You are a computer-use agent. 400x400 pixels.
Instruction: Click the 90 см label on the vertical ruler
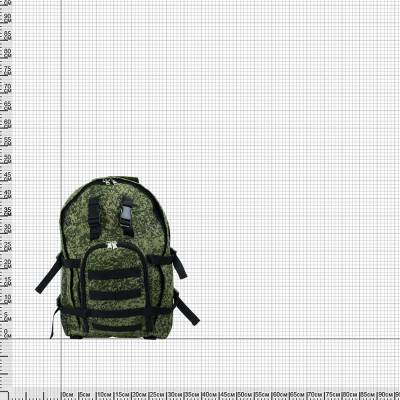pyautogui.click(x=7, y=18)
